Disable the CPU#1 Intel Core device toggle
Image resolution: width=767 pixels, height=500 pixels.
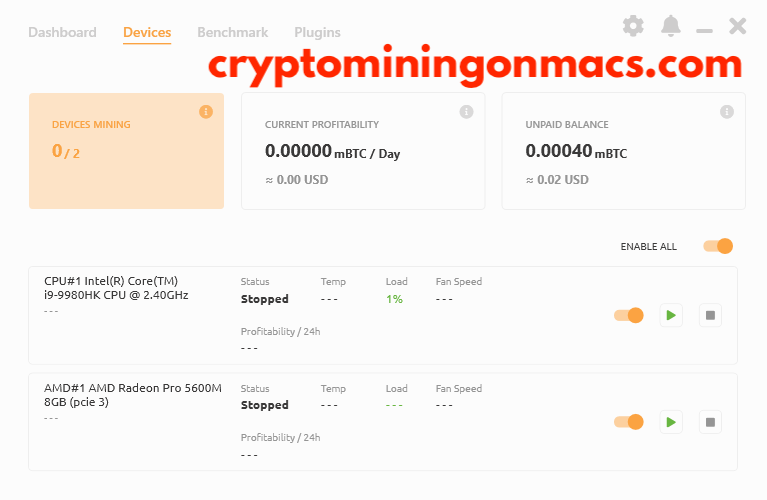click(629, 316)
